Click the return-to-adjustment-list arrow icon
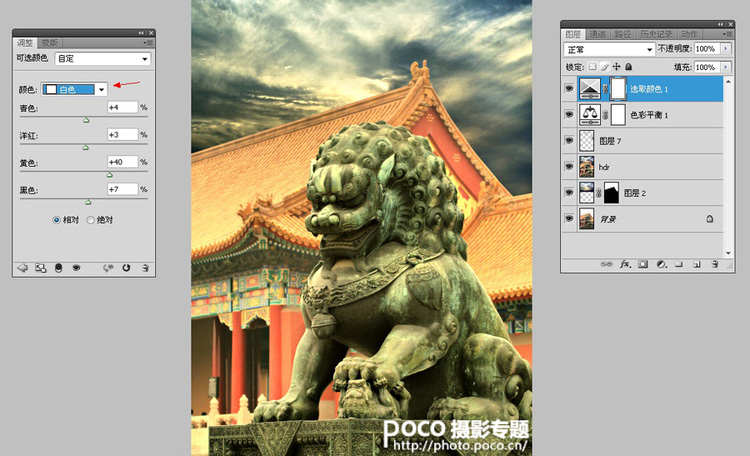This screenshot has width=750, height=456. 22,268
